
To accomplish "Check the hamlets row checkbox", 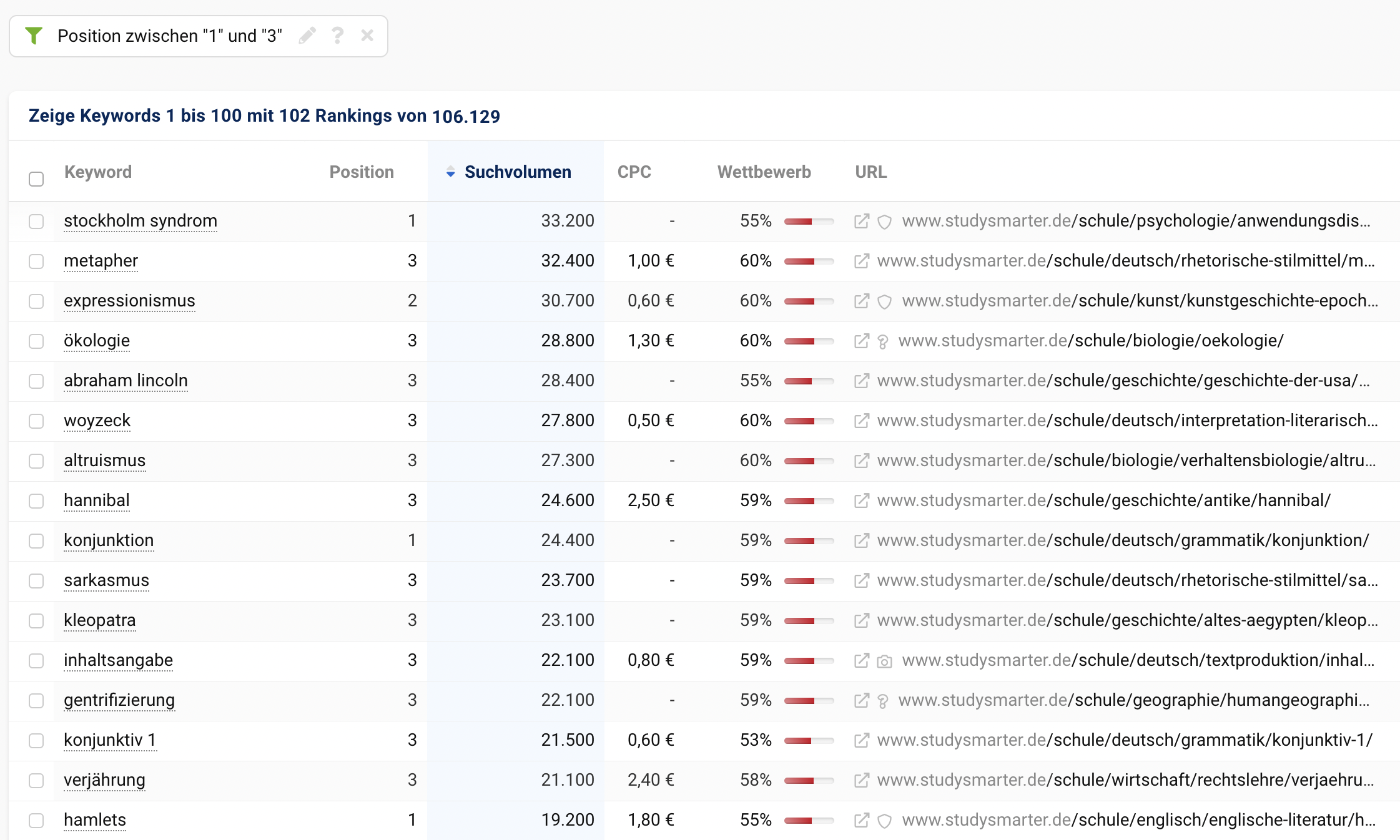I will click(36, 821).
